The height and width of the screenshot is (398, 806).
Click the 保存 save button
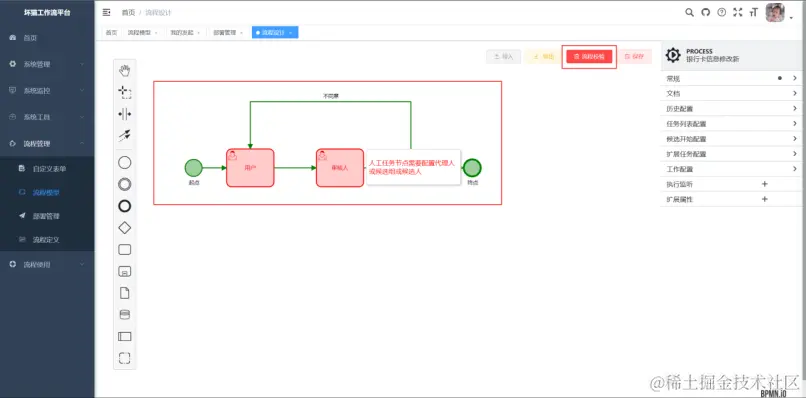634,57
